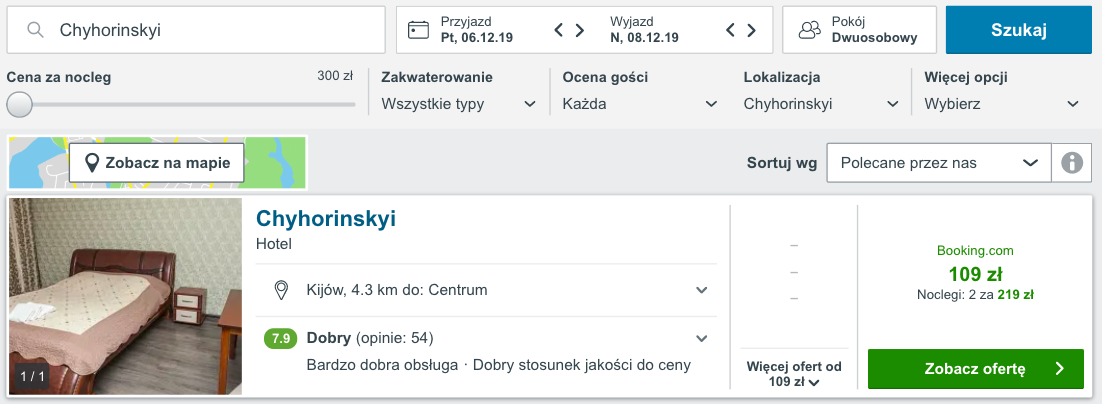Screen dimensions: 1102x404
Task: Open the Zakwaterowanie type dropdown
Action: pos(459,104)
